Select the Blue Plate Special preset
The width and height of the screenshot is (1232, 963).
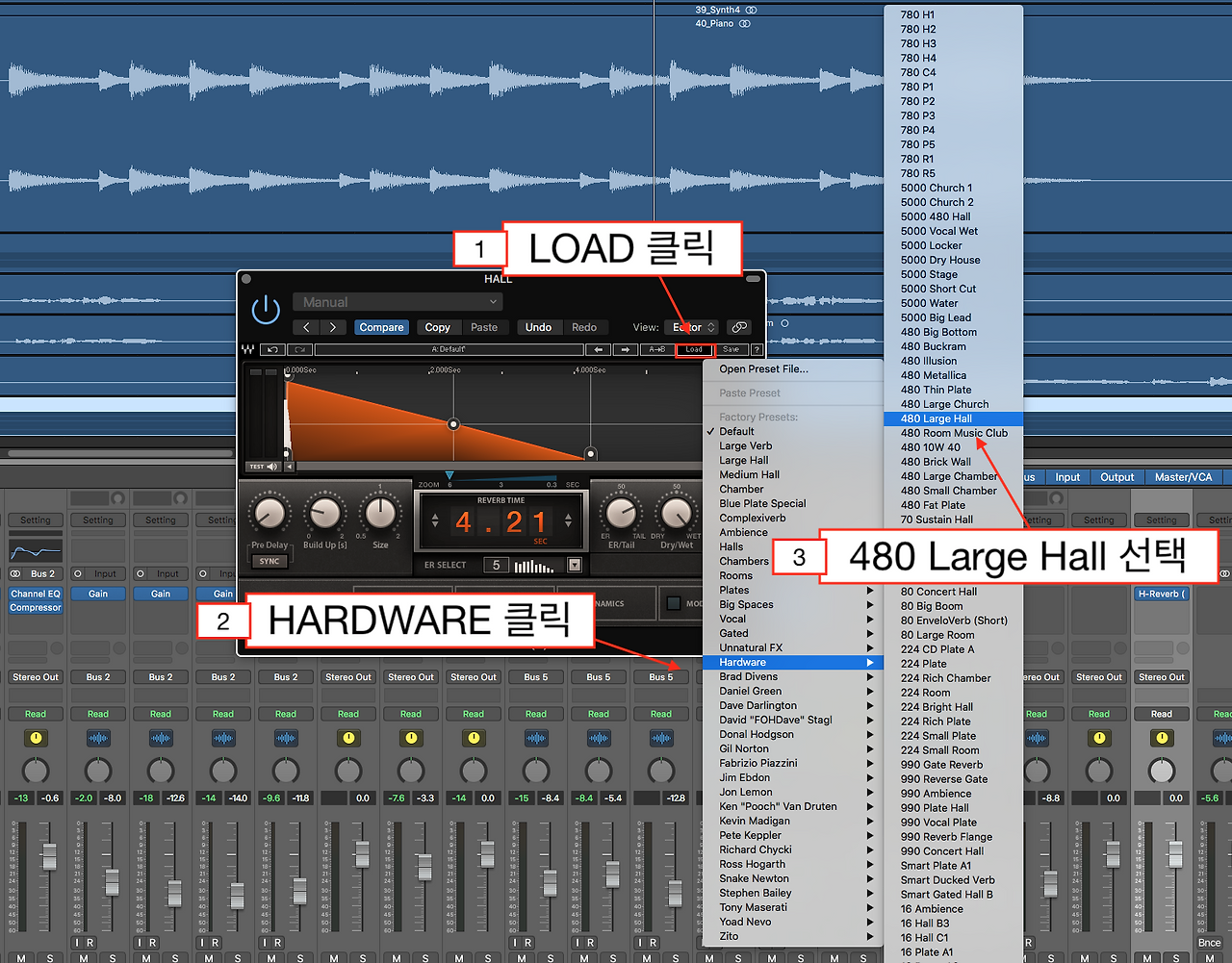tap(794, 503)
